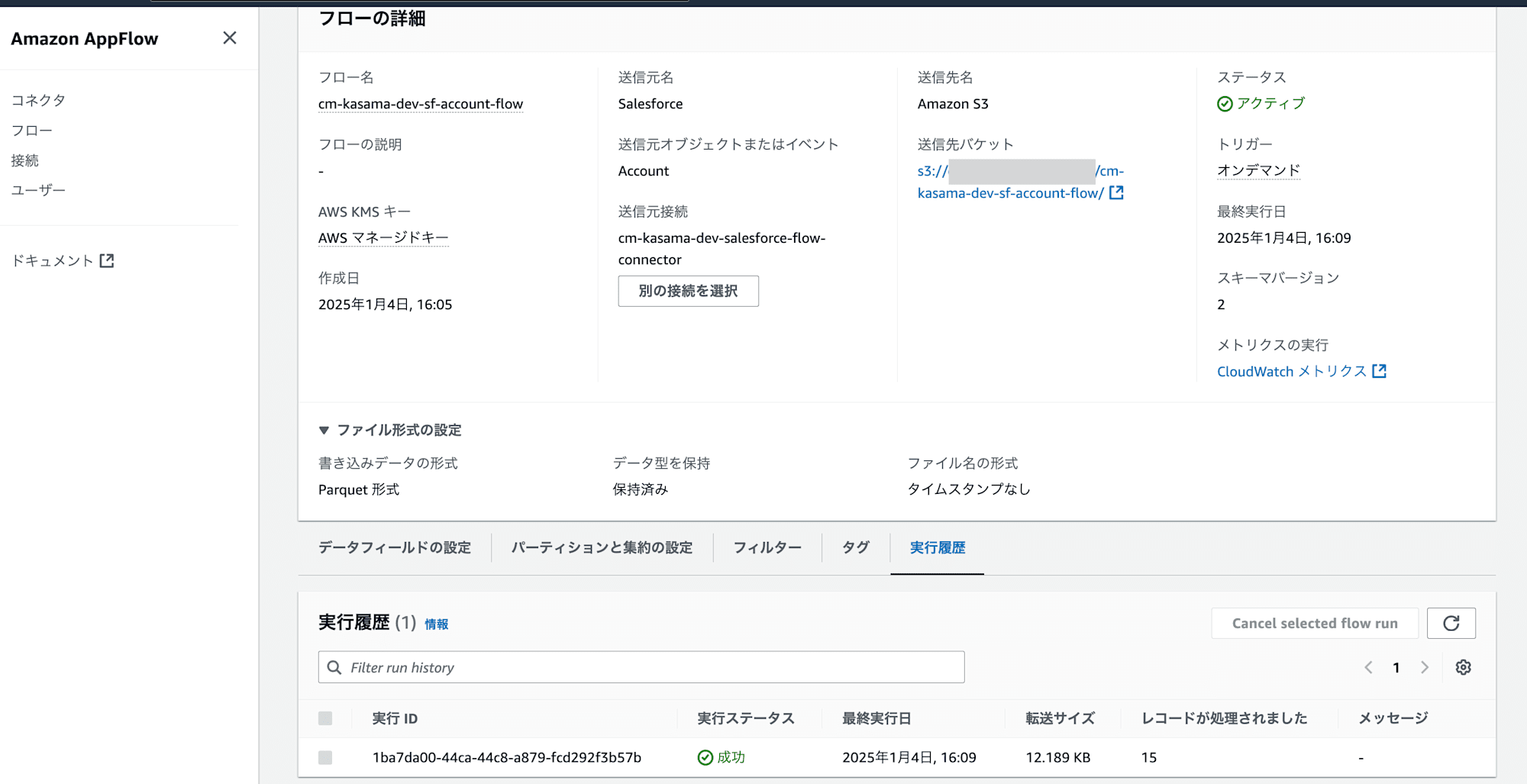Click the Account source object value
Image resolution: width=1527 pixels, height=784 pixels.
[644, 171]
